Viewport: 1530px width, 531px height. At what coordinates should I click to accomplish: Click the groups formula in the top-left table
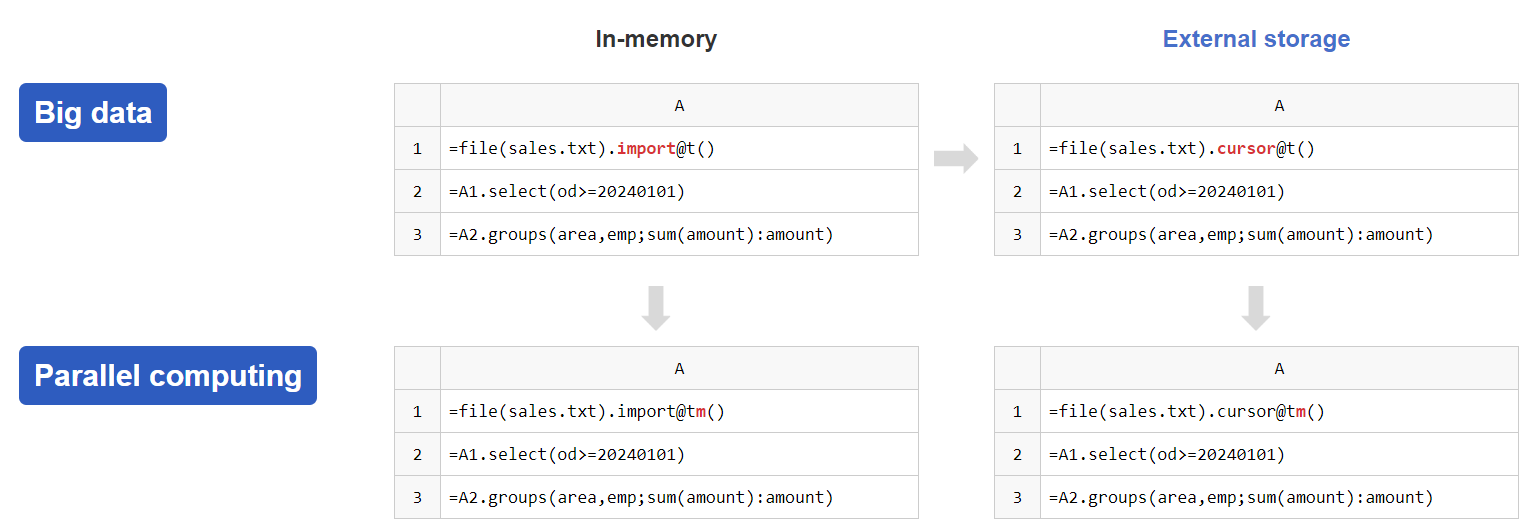pyautogui.click(x=641, y=235)
